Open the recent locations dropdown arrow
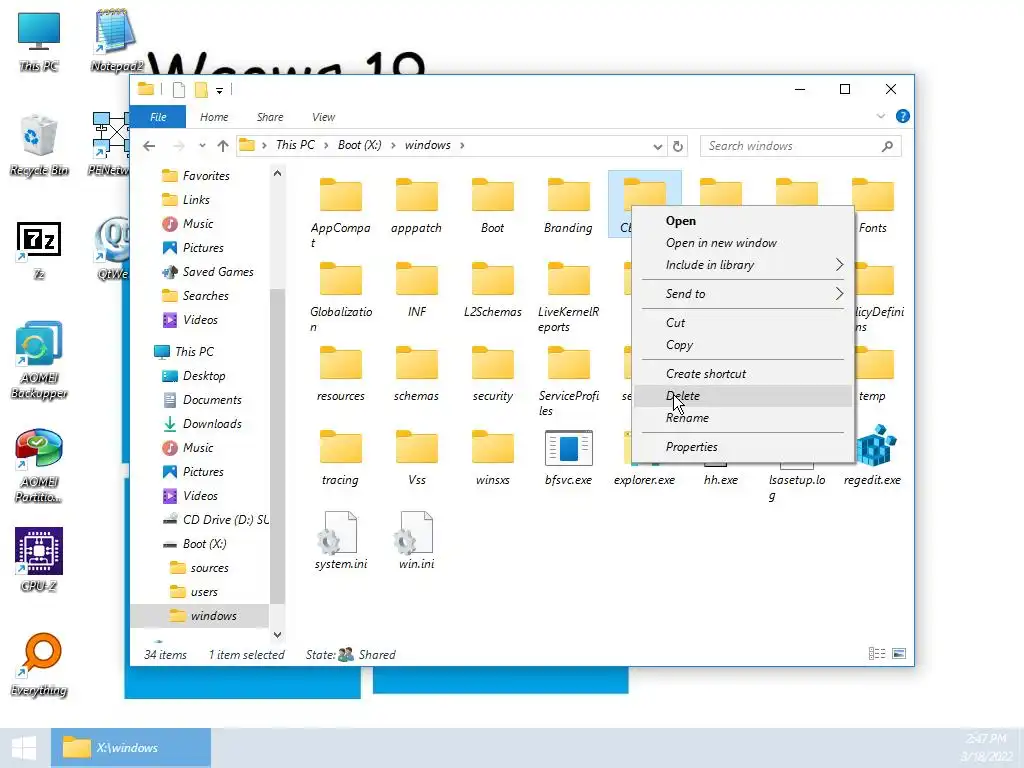 (x=202, y=146)
